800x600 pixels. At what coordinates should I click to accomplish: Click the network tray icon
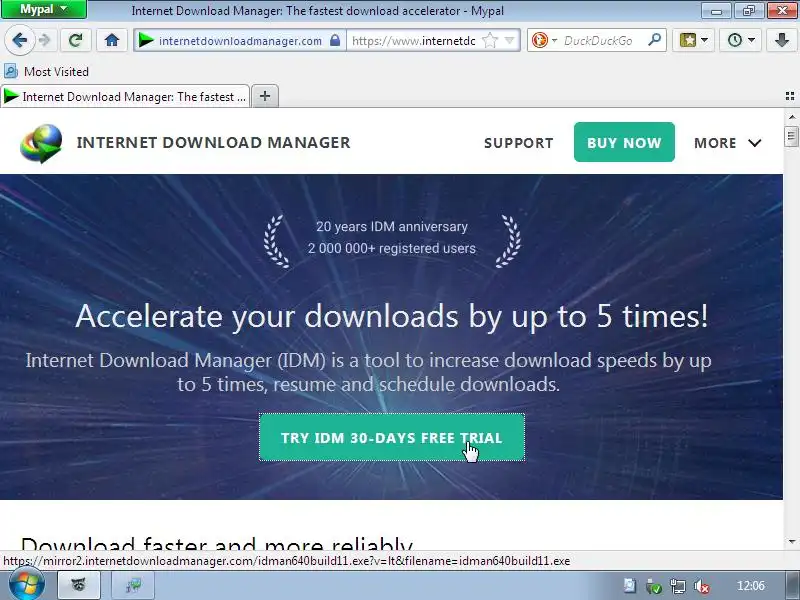tap(678, 586)
